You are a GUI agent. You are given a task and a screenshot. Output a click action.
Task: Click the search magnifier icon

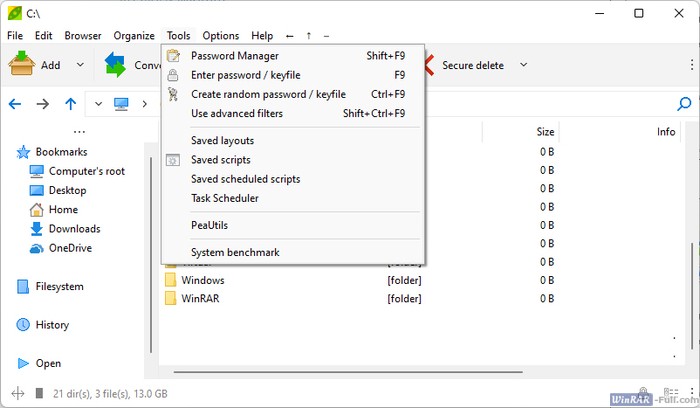pyautogui.click(x=684, y=103)
